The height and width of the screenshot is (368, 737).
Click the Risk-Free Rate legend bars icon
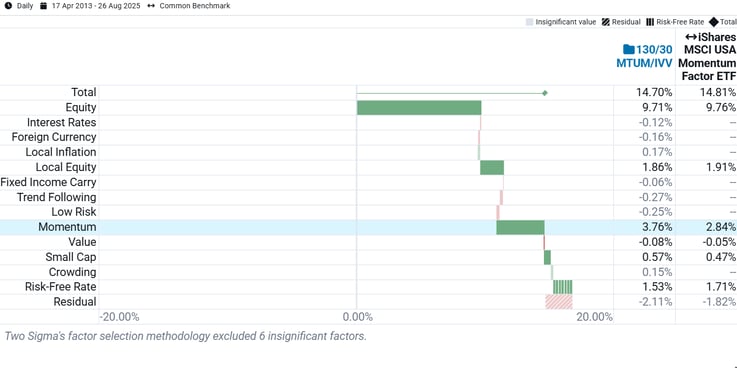pyautogui.click(x=650, y=22)
